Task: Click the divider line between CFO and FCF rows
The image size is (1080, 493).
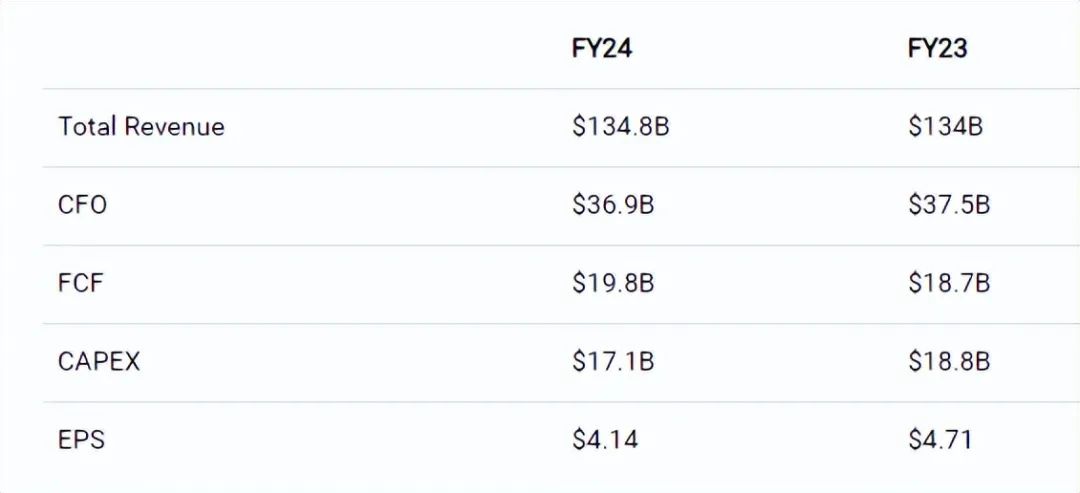Action: pos(540,245)
